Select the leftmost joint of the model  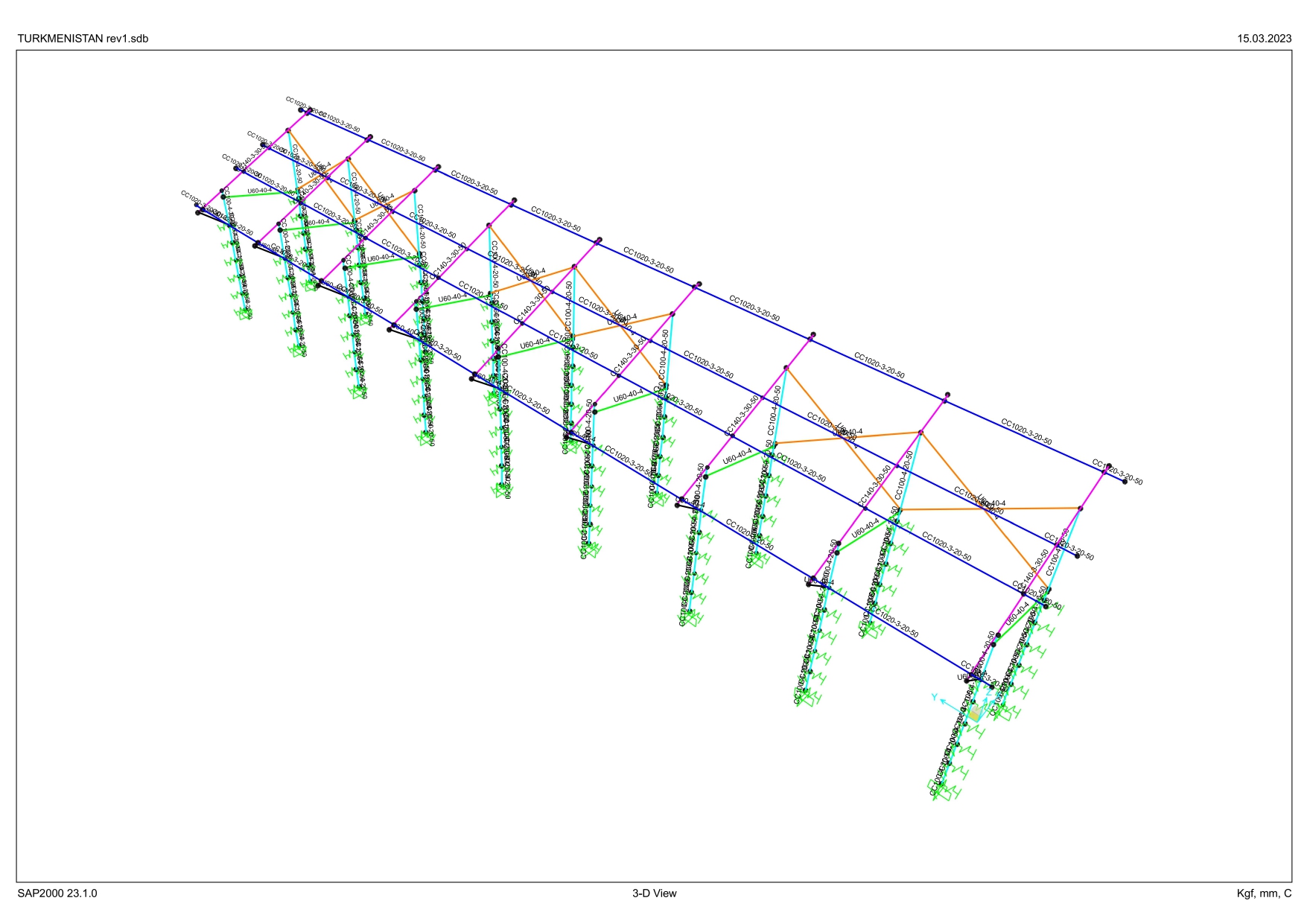[x=197, y=205]
